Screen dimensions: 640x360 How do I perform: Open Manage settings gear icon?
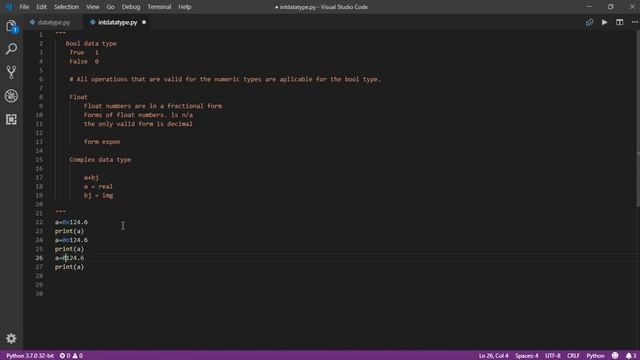(x=11, y=338)
